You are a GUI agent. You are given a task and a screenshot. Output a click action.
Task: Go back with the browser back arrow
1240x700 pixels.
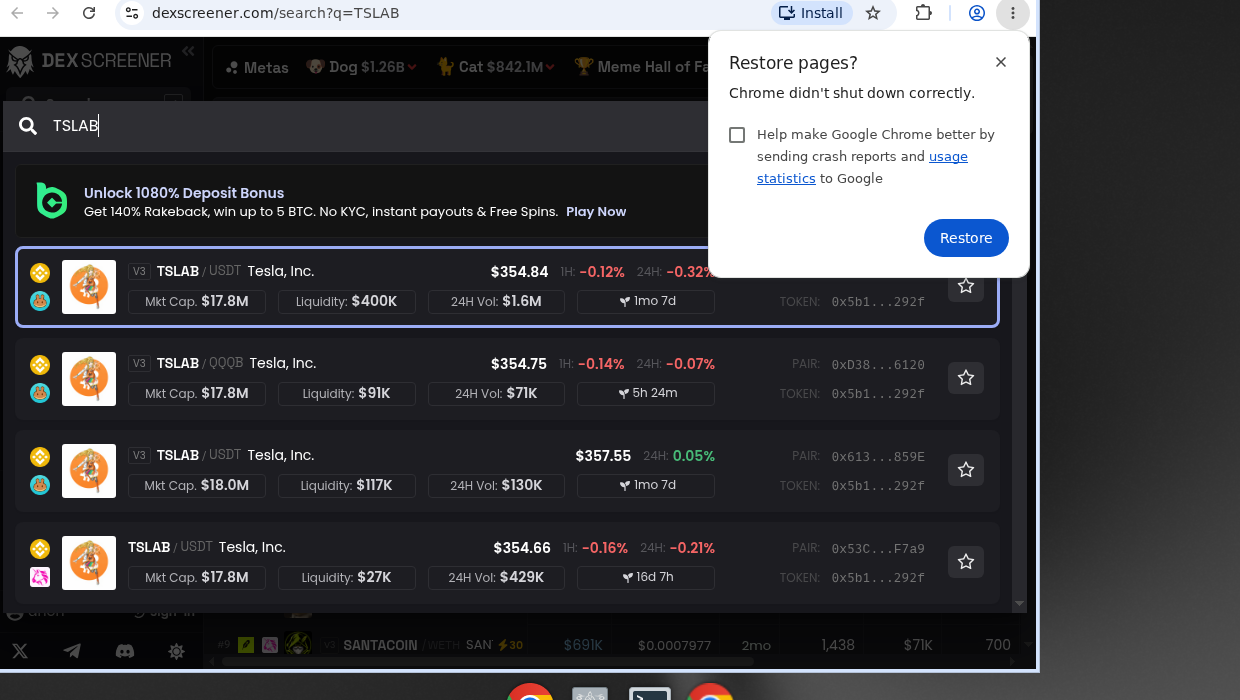(x=17, y=13)
